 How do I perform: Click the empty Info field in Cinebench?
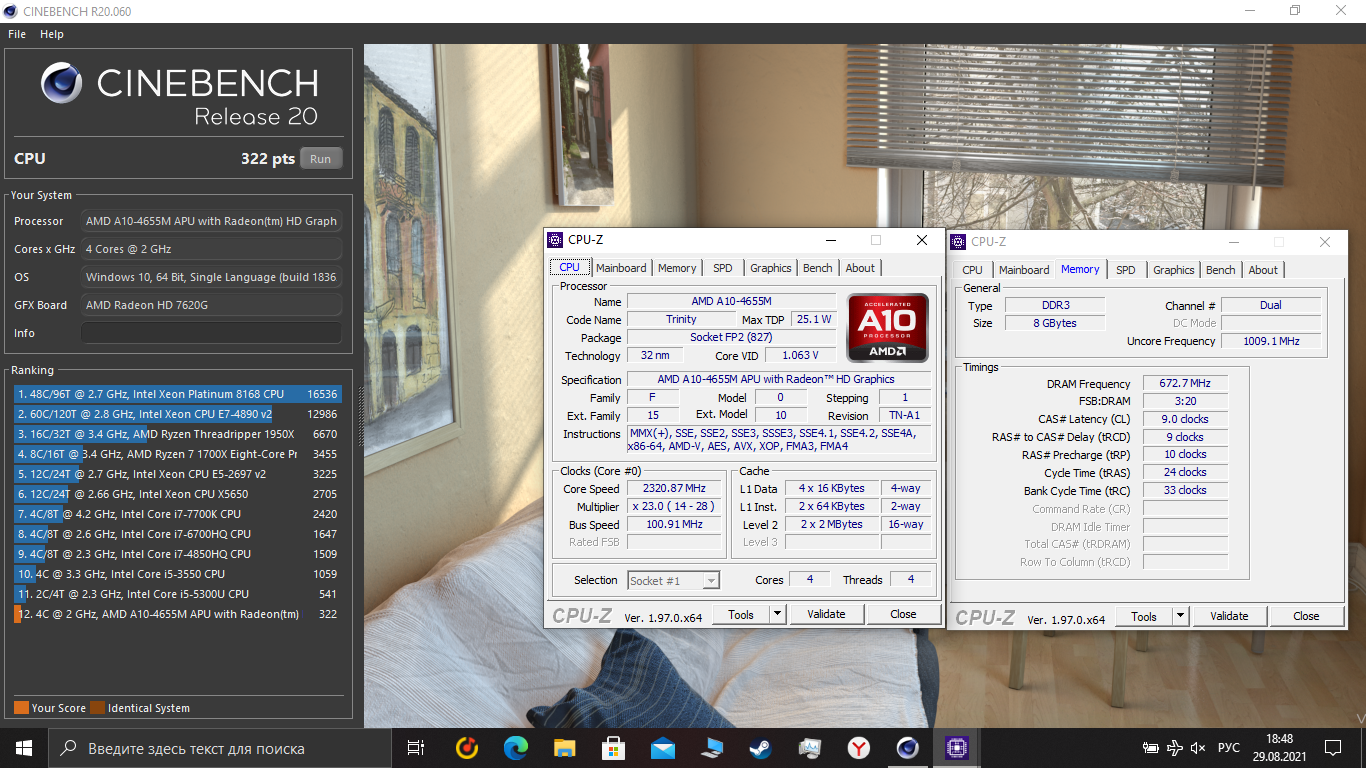[x=211, y=333]
